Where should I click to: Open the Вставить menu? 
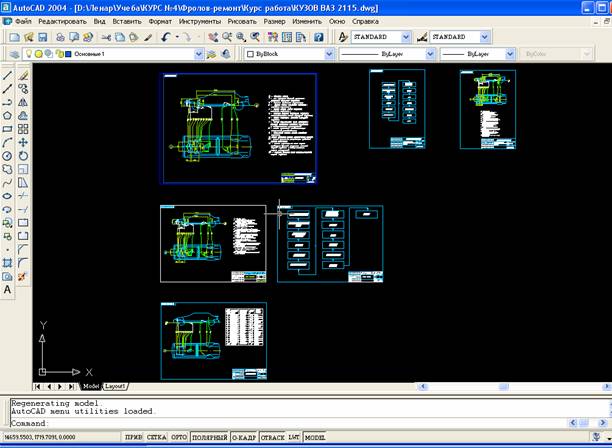[127, 21]
